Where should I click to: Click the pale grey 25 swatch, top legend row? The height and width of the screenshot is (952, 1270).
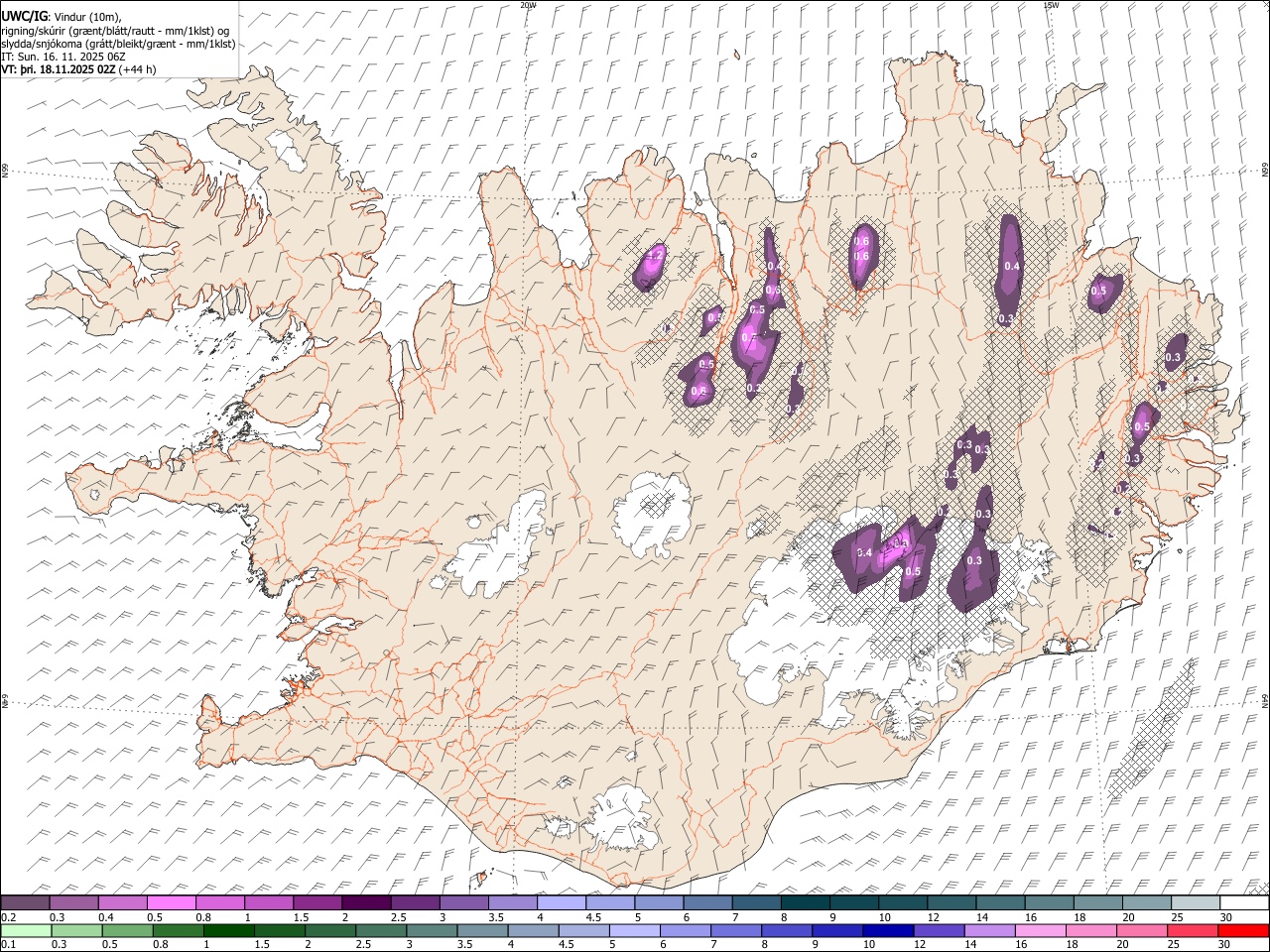(1196, 903)
